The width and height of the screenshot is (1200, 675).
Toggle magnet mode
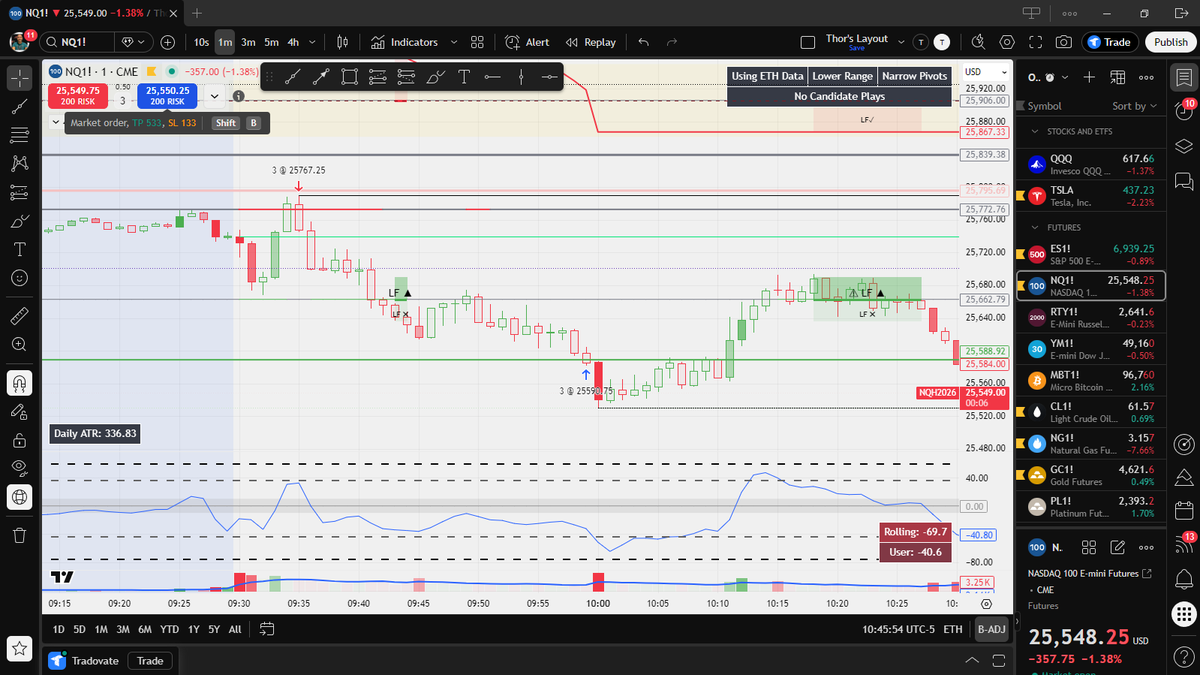(x=19, y=382)
